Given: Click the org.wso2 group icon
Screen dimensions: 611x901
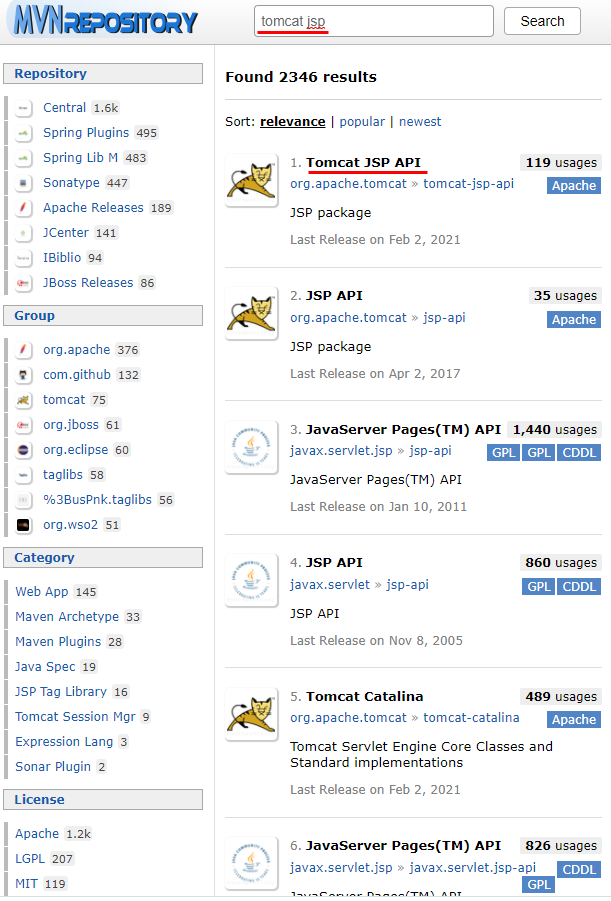Looking at the screenshot, I should click(23, 525).
